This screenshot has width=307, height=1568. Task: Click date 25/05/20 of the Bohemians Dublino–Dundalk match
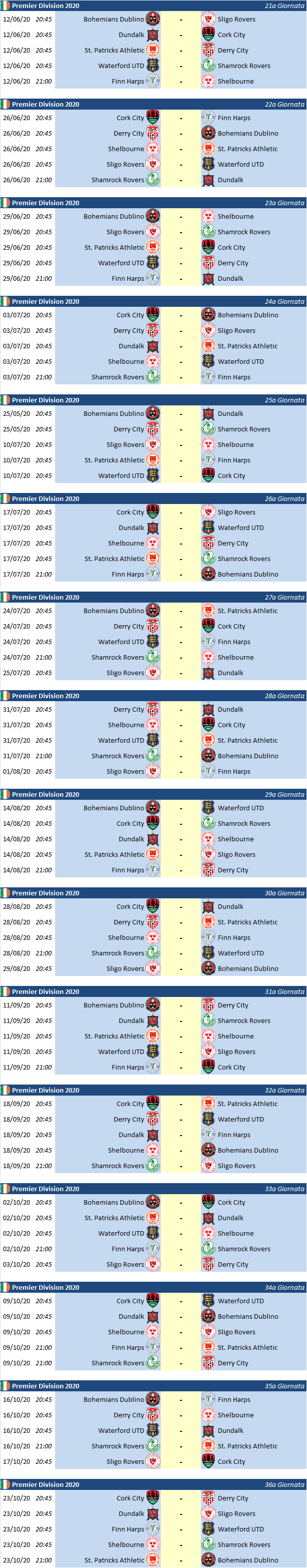[x=17, y=414]
